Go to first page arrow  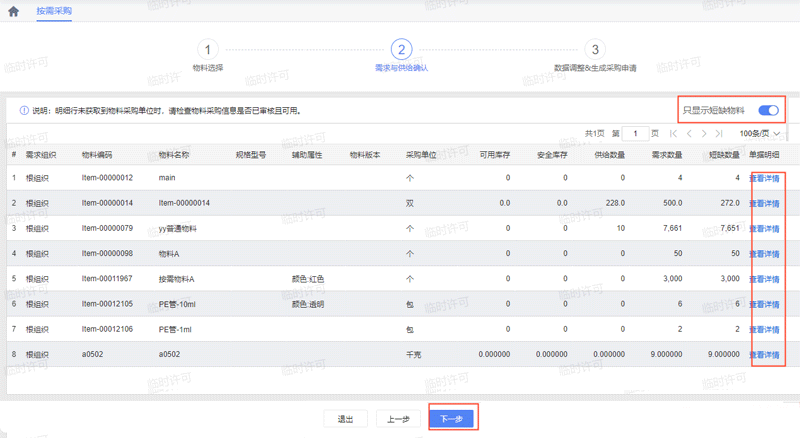click(673, 134)
